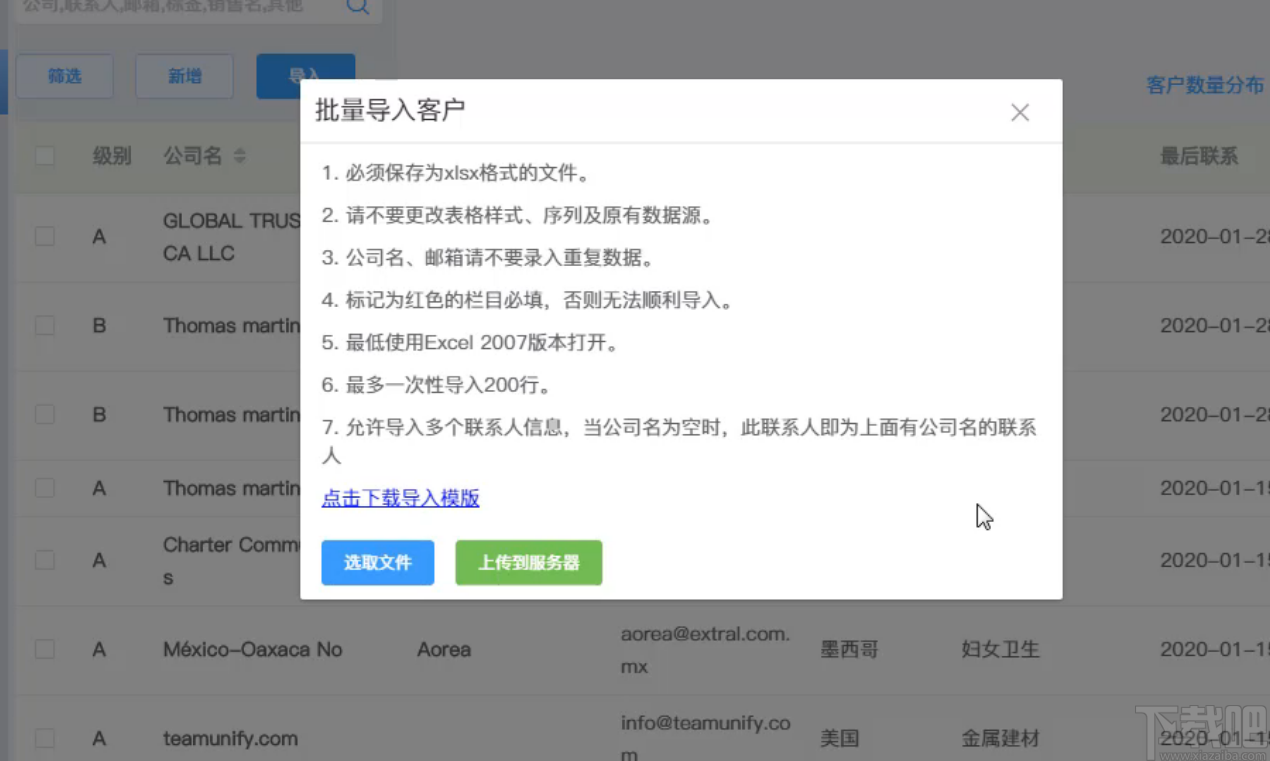Check the row for Charter Comm
Image resolution: width=1270 pixels, height=761 pixels.
[44, 561]
